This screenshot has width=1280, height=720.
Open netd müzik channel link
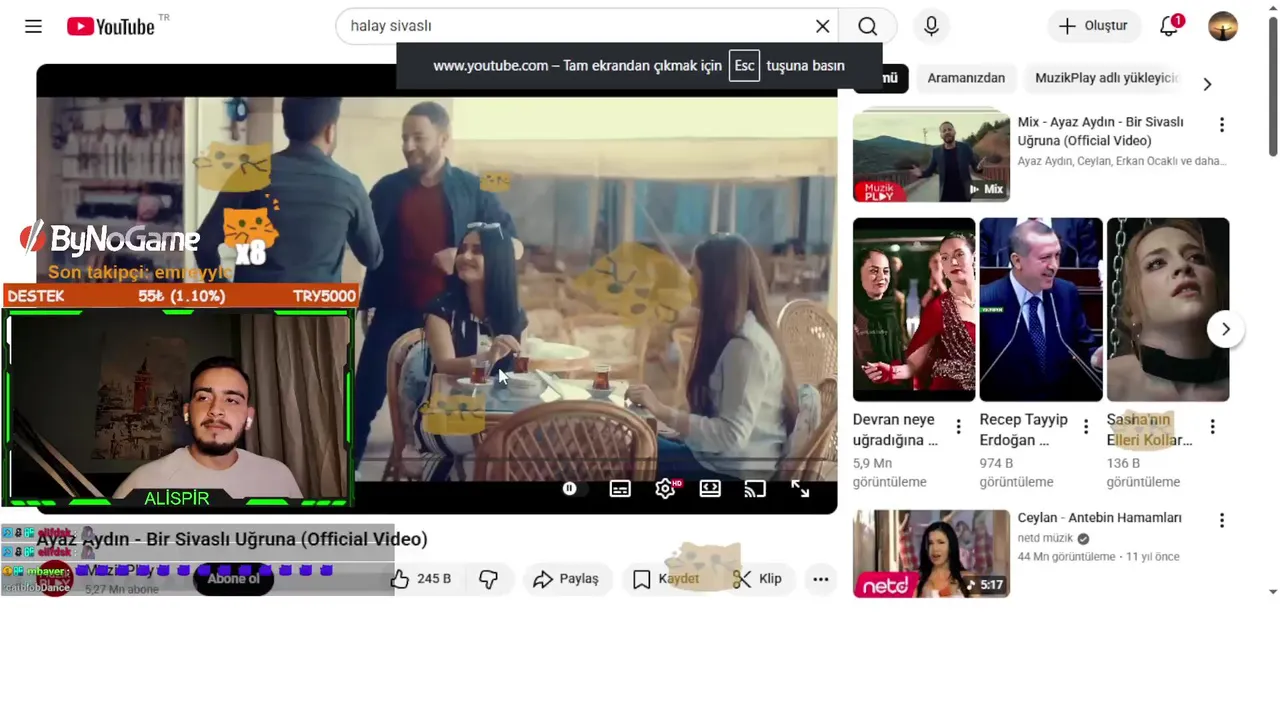tap(1045, 538)
